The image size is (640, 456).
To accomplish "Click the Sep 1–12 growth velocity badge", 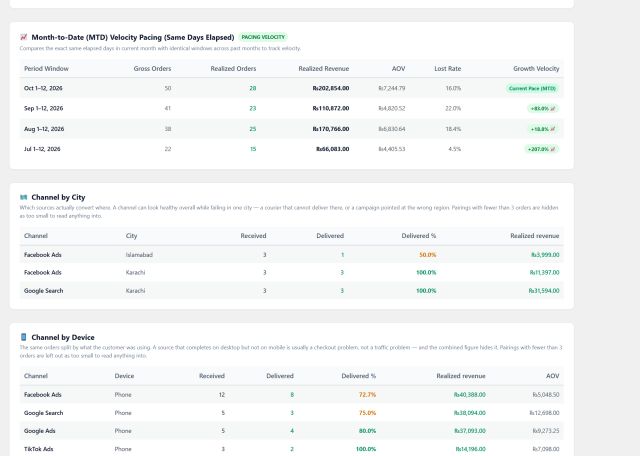I will click(x=543, y=109).
